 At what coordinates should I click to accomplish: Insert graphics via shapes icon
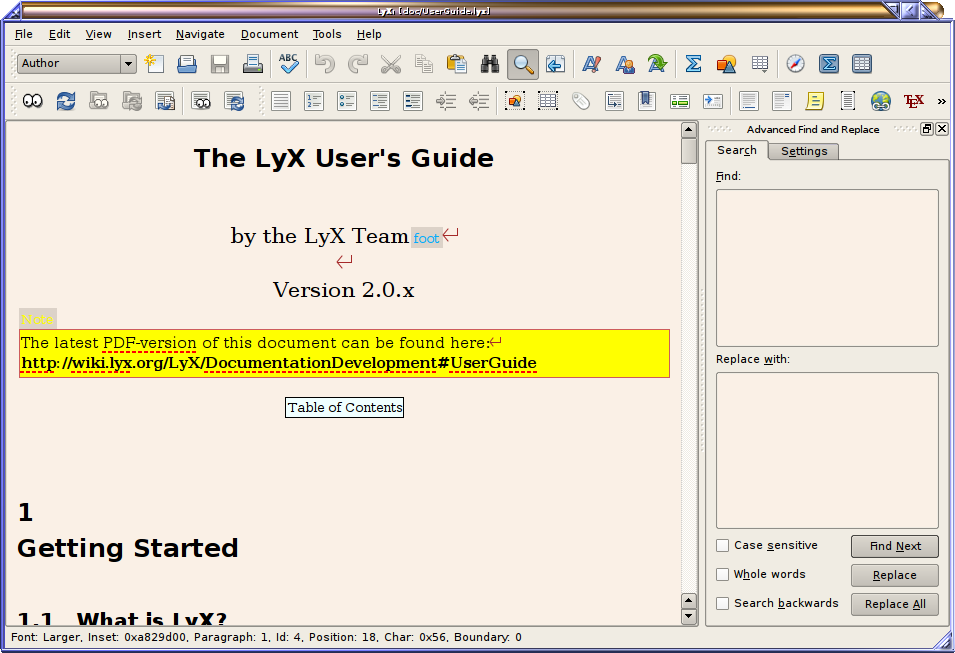[x=726, y=64]
